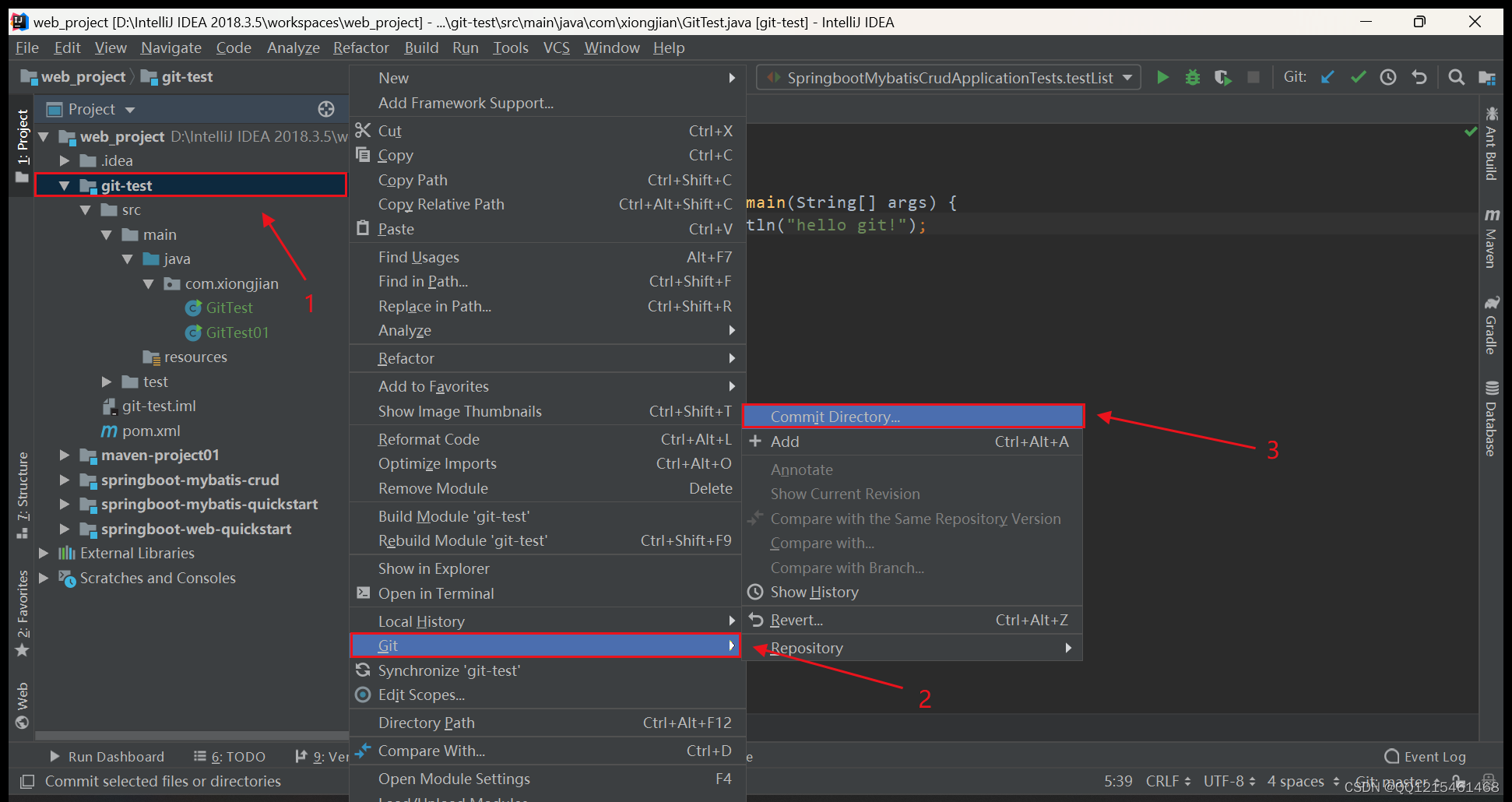Commit changes using the green checkmark icon
This screenshot has width=1512, height=802.
pos(1359,77)
